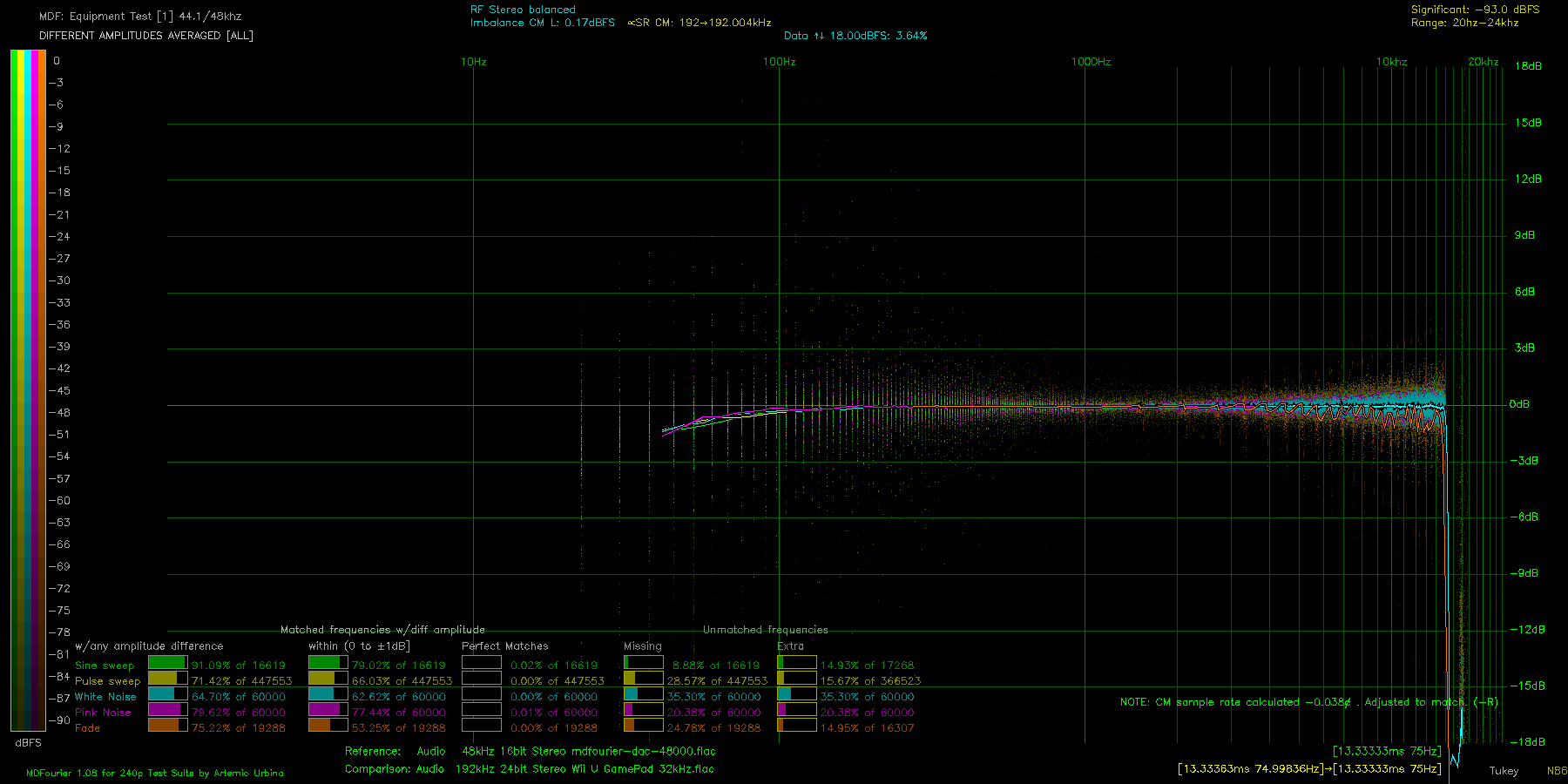Viewport: 1568px width, 784px height.
Task: Click green bar beside '79.02% of 16619'
Action: (328, 662)
